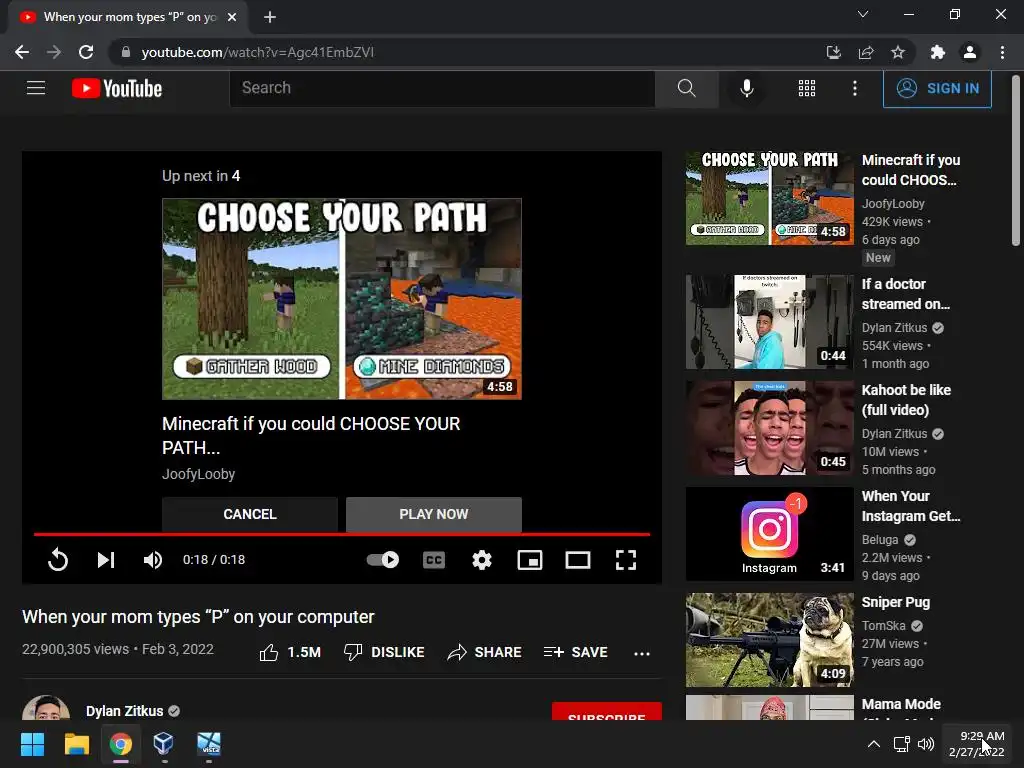This screenshot has width=1024, height=768.
Task: Switch to theater mode
Action: tap(578, 560)
